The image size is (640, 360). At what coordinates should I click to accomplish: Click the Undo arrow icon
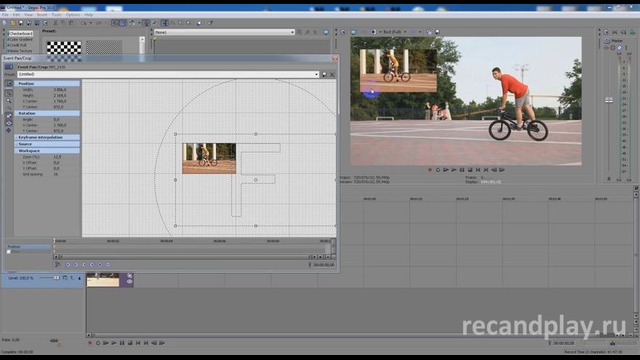84,23
